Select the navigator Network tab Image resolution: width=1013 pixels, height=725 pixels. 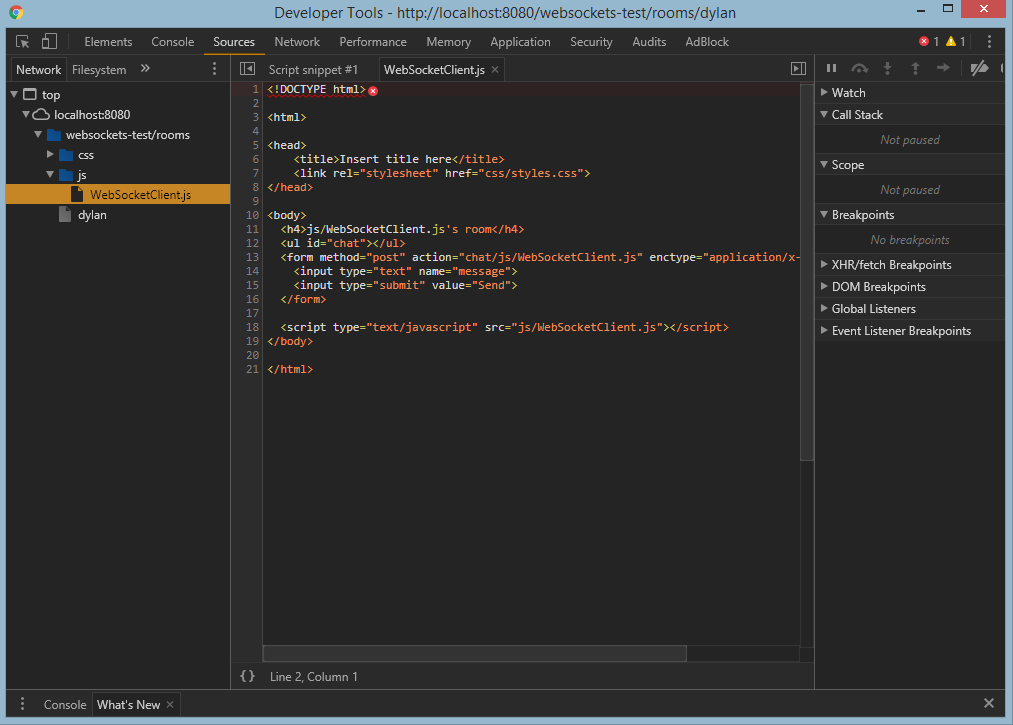tap(39, 70)
